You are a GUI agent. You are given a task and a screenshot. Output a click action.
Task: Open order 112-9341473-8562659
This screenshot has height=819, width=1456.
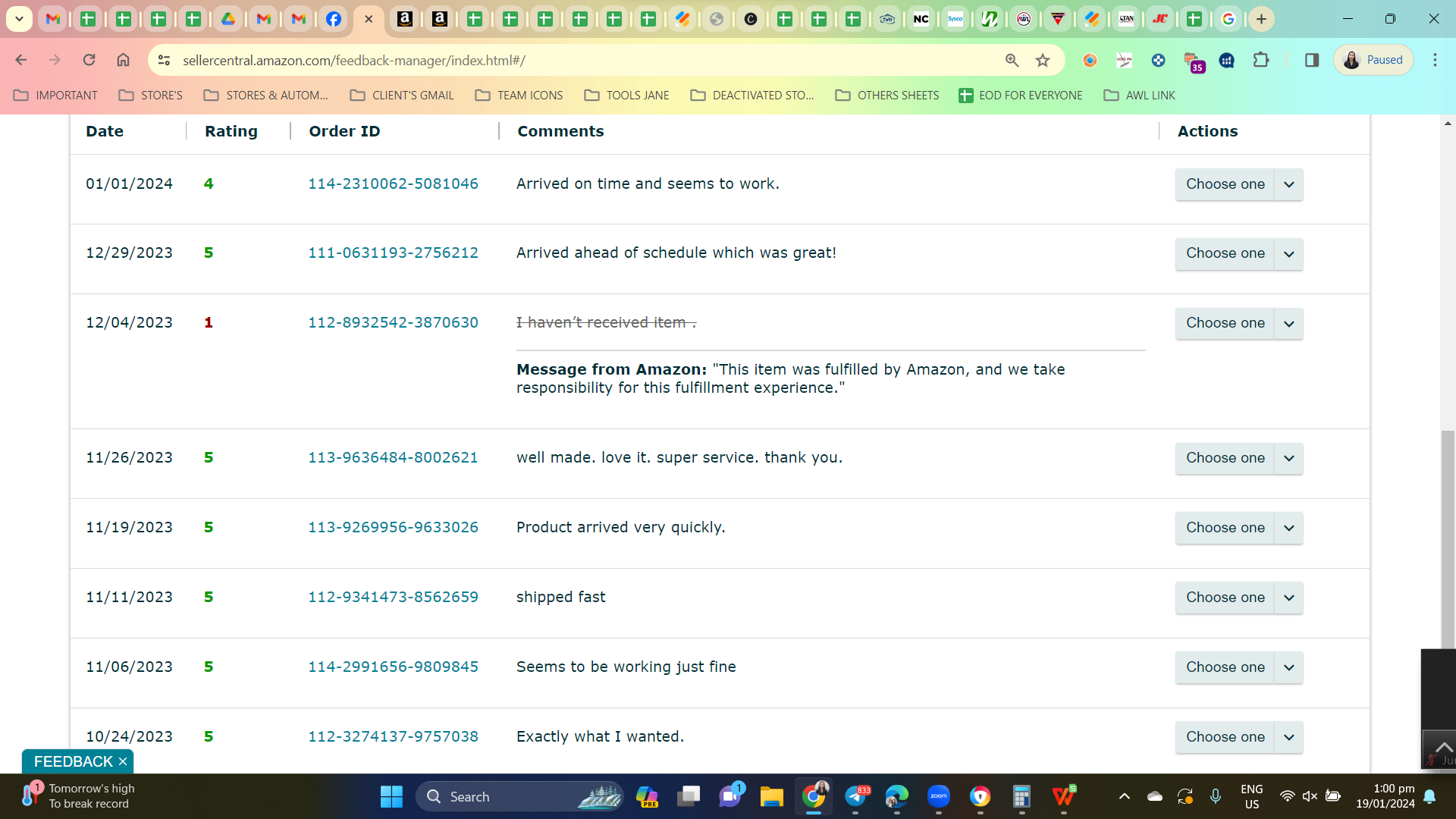point(393,597)
